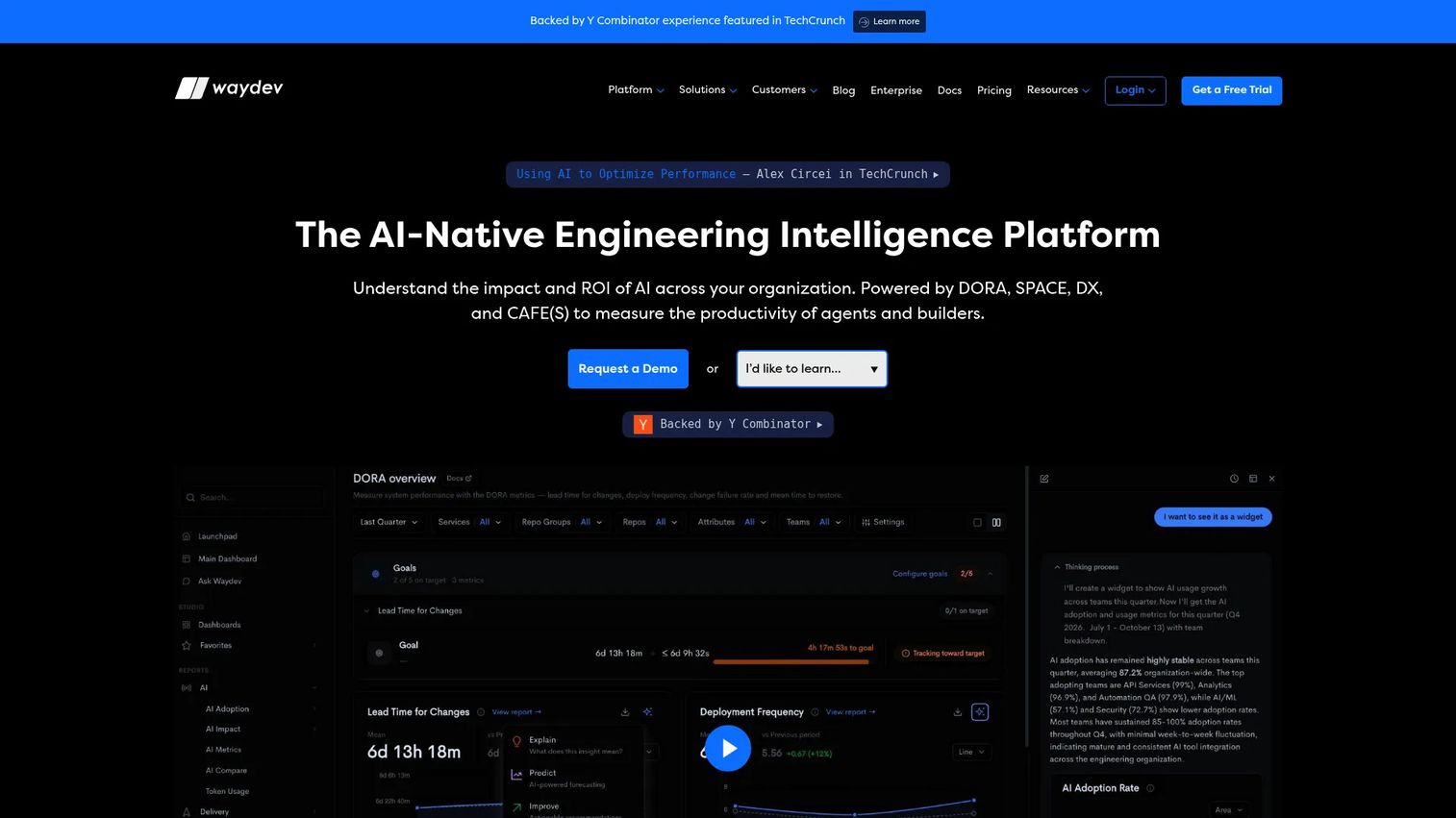
Task: Open the Platform dropdown menu
Action: click(x=636, y=90)
